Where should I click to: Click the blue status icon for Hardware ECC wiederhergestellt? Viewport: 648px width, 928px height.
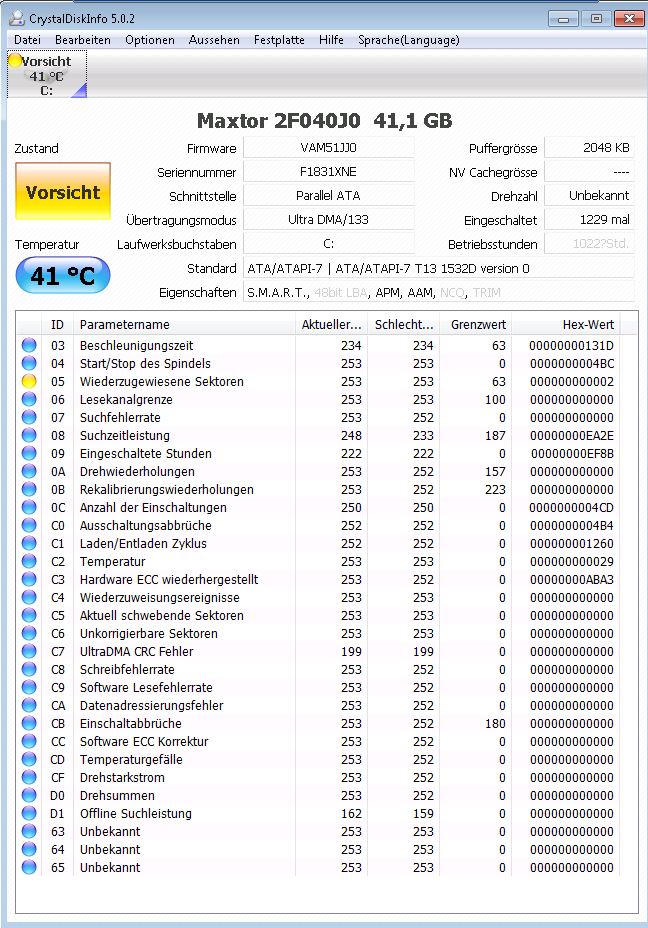point(29,579)
